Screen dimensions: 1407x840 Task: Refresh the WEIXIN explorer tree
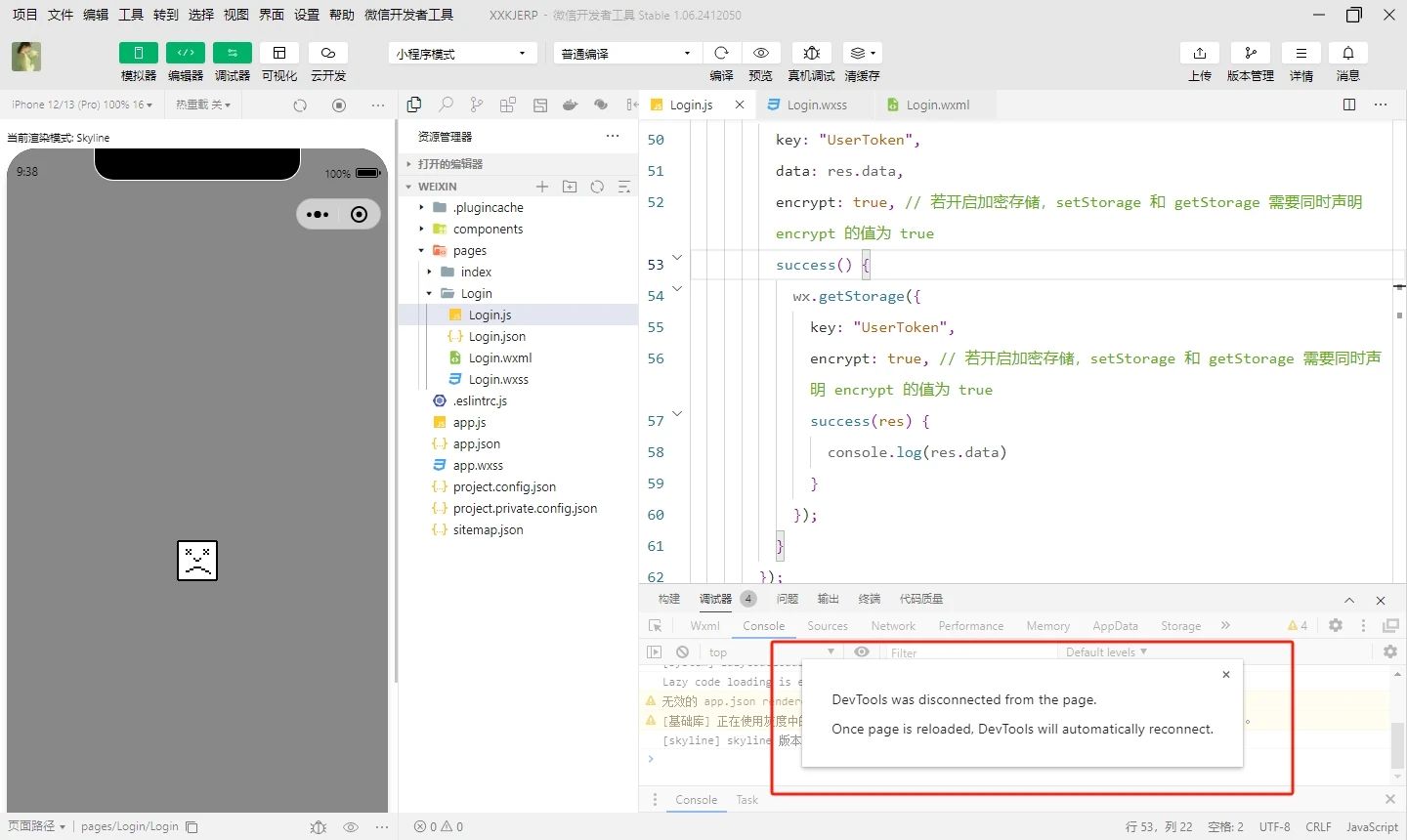pos(597,187)
